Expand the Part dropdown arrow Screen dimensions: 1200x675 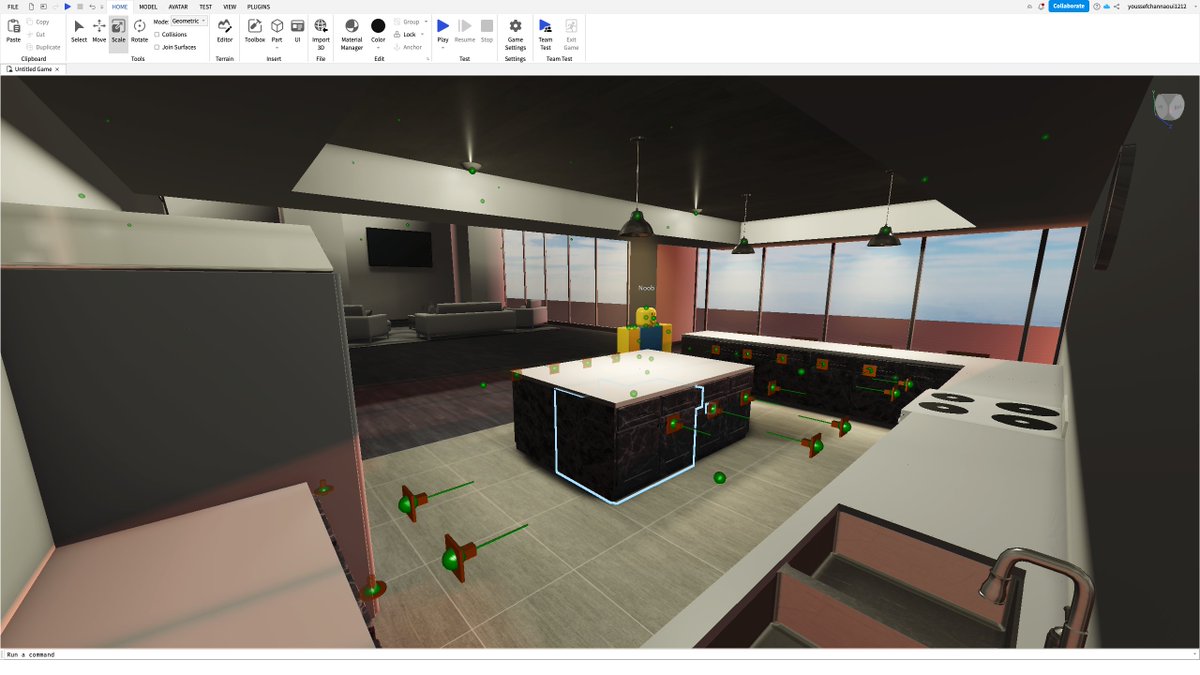(x=277, y=47)
